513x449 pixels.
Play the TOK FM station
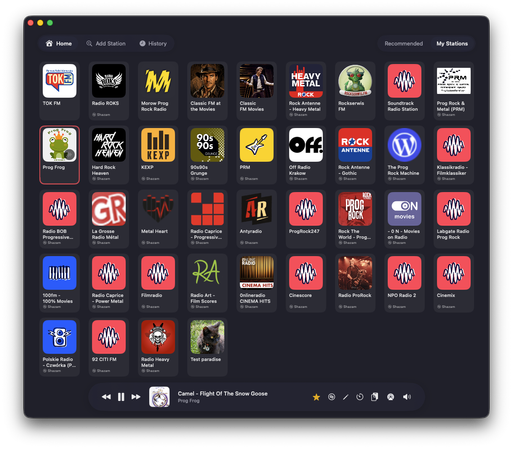[x=59, y=91]
